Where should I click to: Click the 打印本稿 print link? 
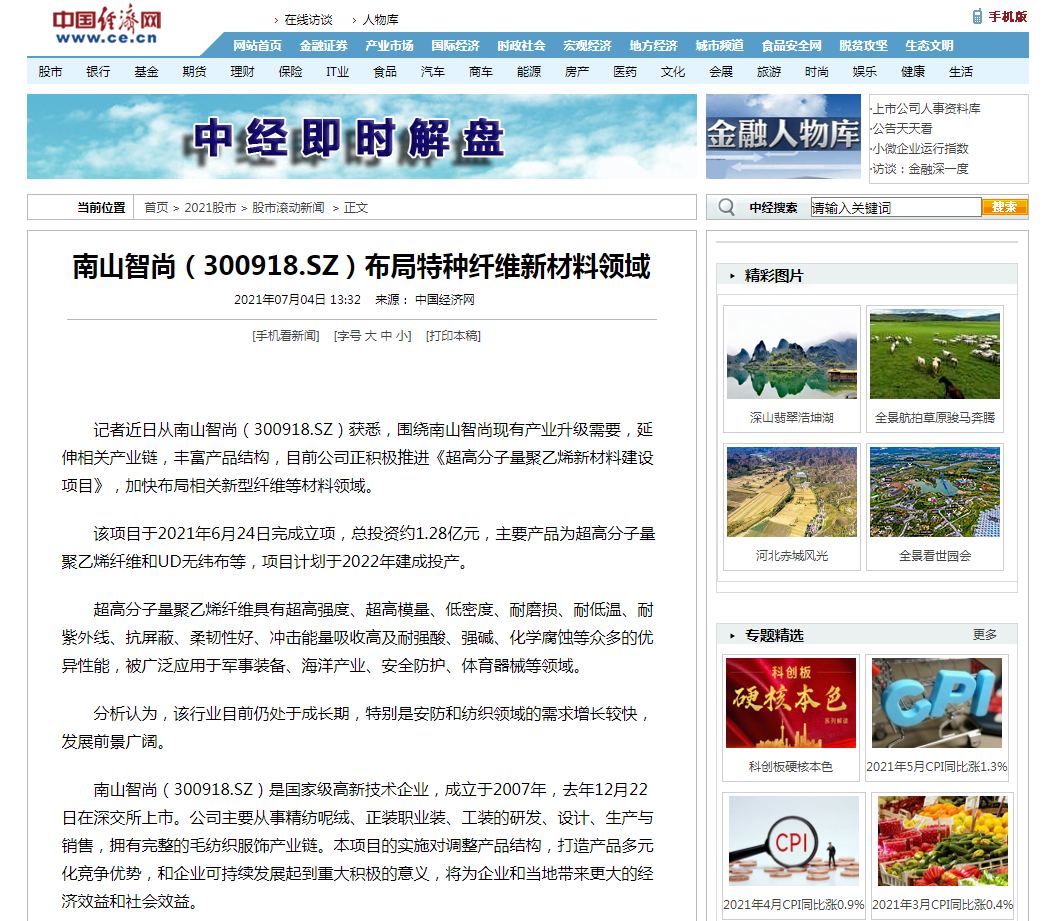pos(453,336)
